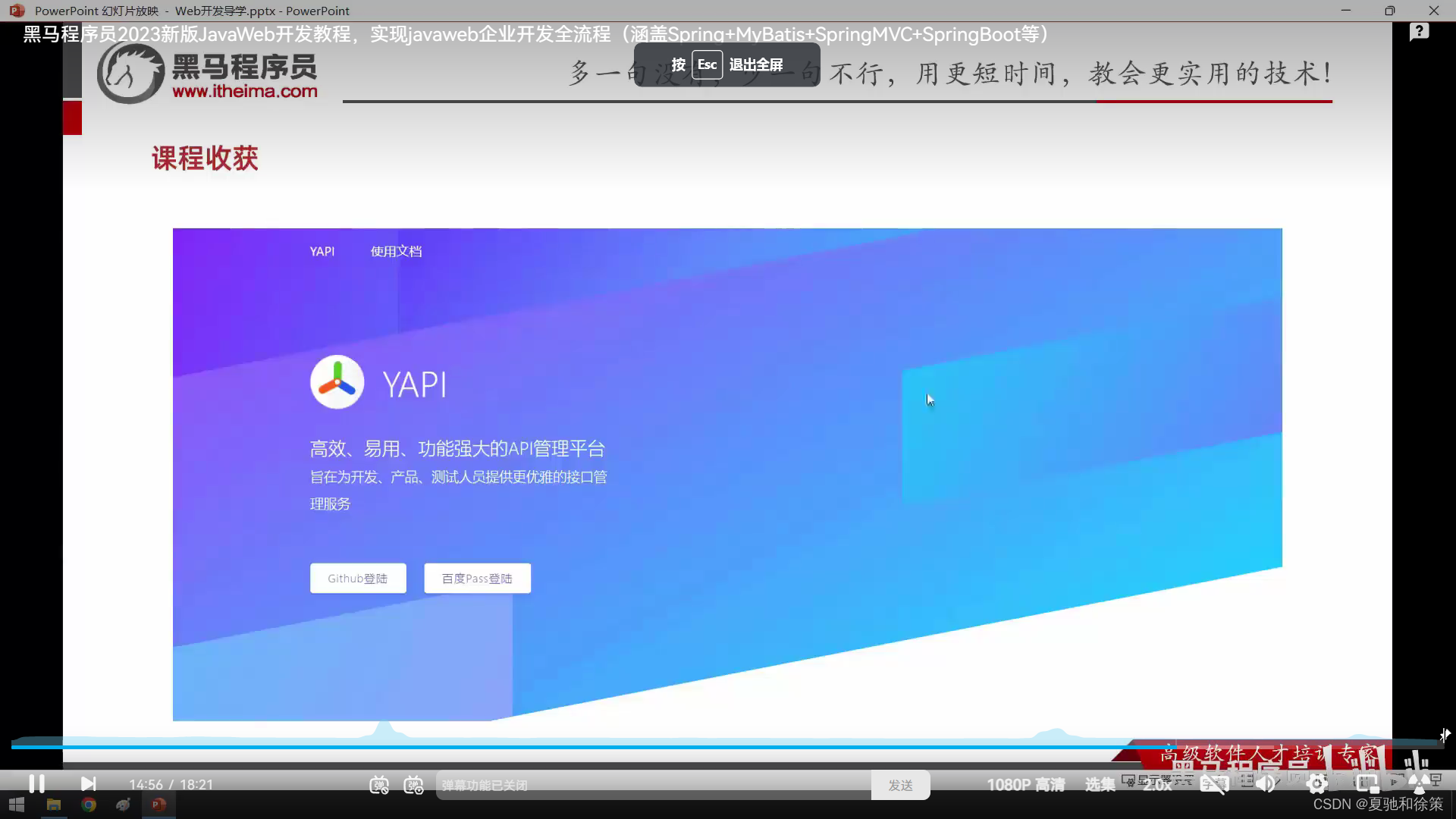This screenshot has height=819, width=1456.
Task: Open the 1080P 高清 quality menu
Action: 1025,785
